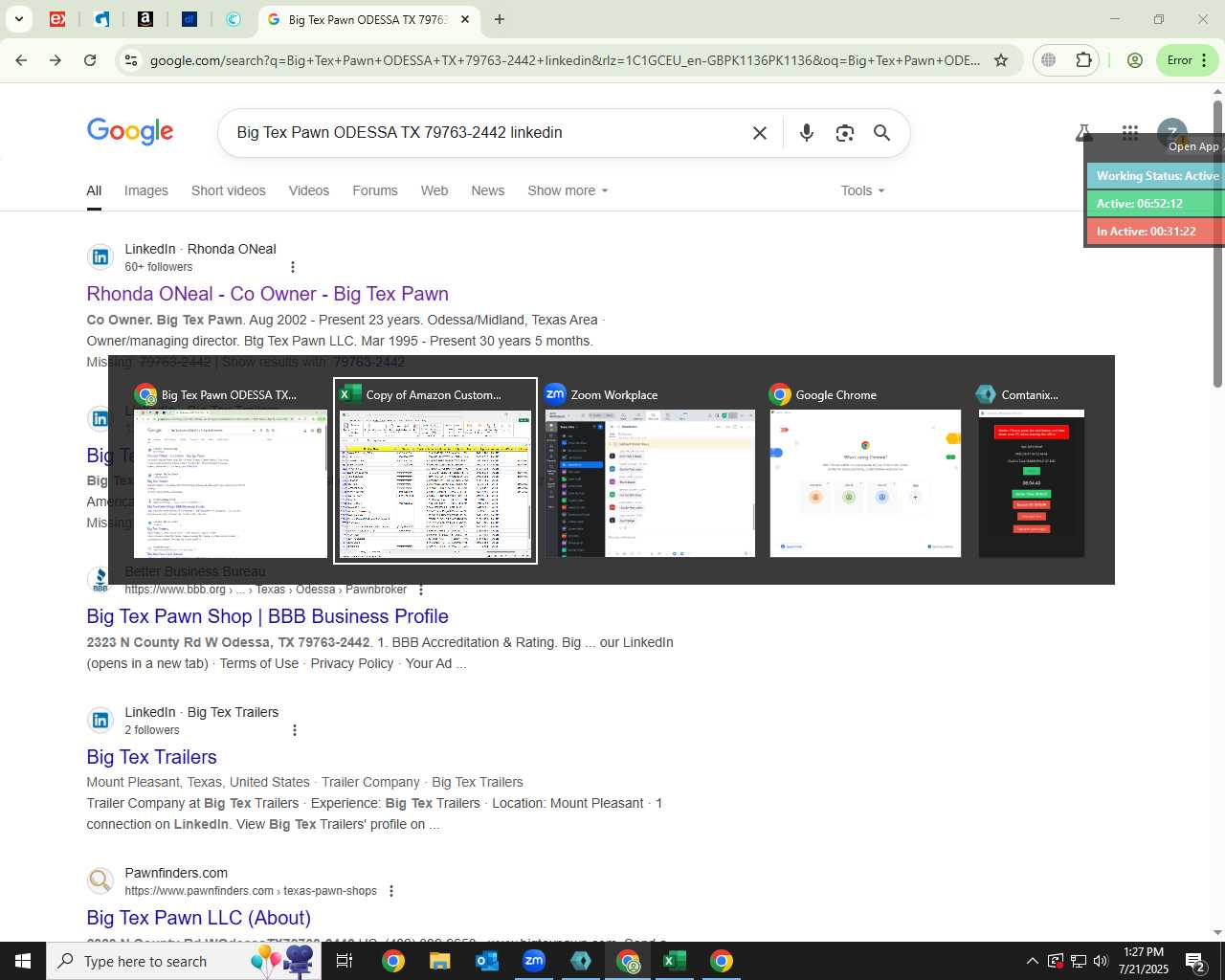Search by image with Google Lens icon
The height and width of the screenshot is (980, 1225).
point(844,133)
